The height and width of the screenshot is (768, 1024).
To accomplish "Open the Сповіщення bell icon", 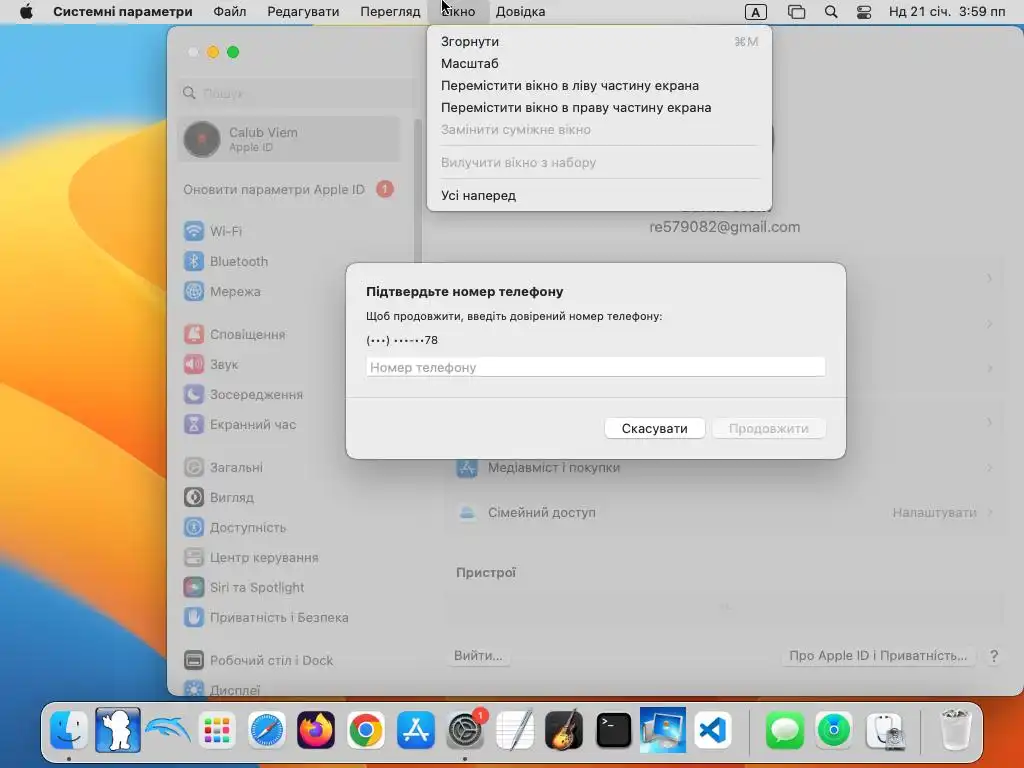I will (x=194, y=334).
